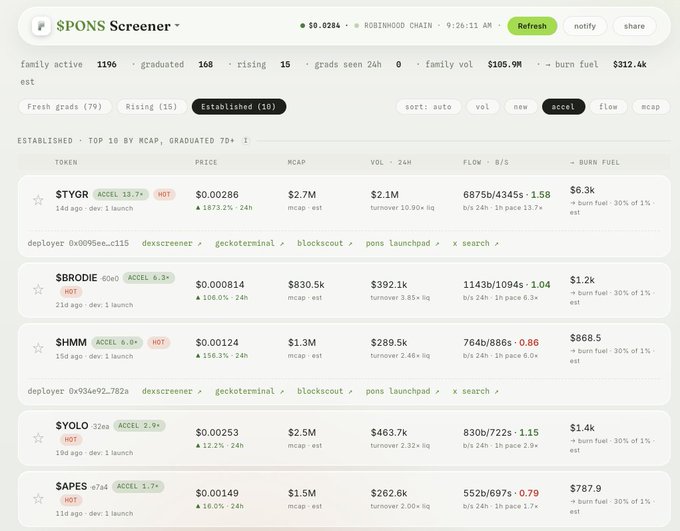Screen dimensions: 680x531
Task: Click the ACCEL 6.3× badge on $BRODIE
Action: 149,278
